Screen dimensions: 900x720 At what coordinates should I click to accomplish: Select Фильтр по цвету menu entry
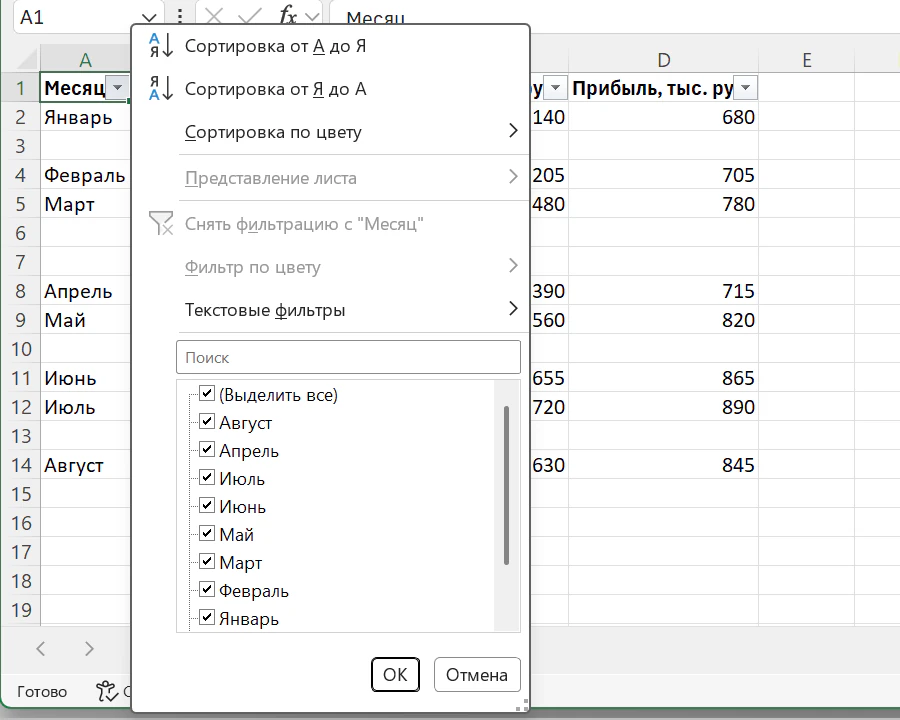354,267
